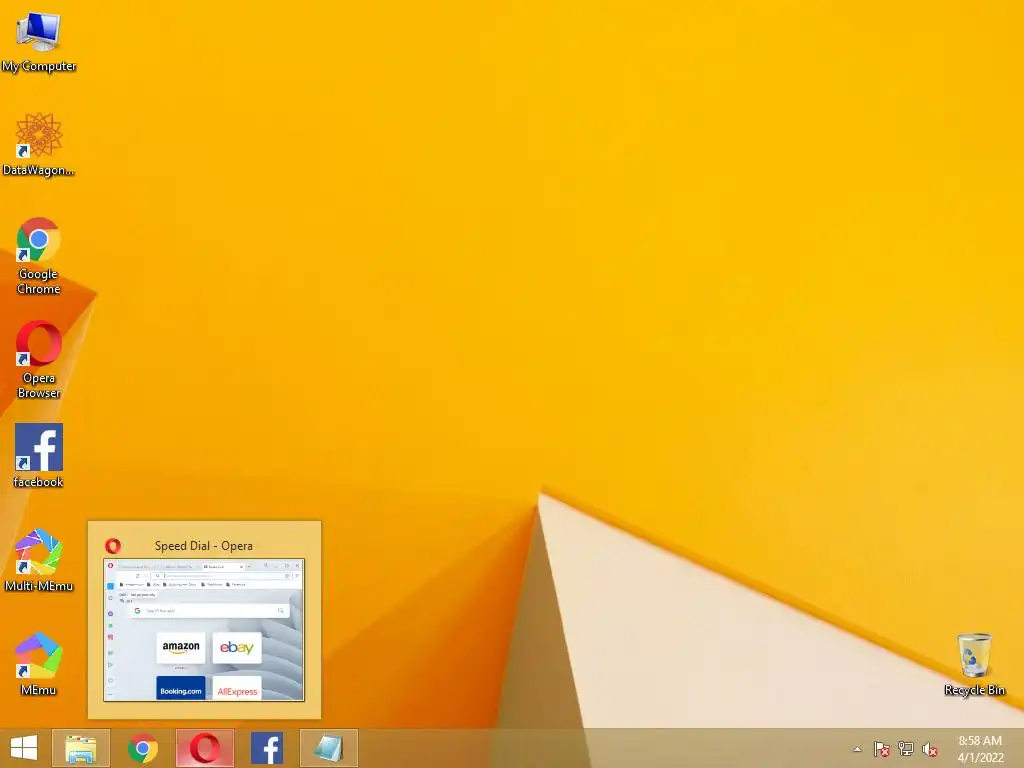
Task: Select the MEmu desktop shortcut
Action: (x=39, y=664)
